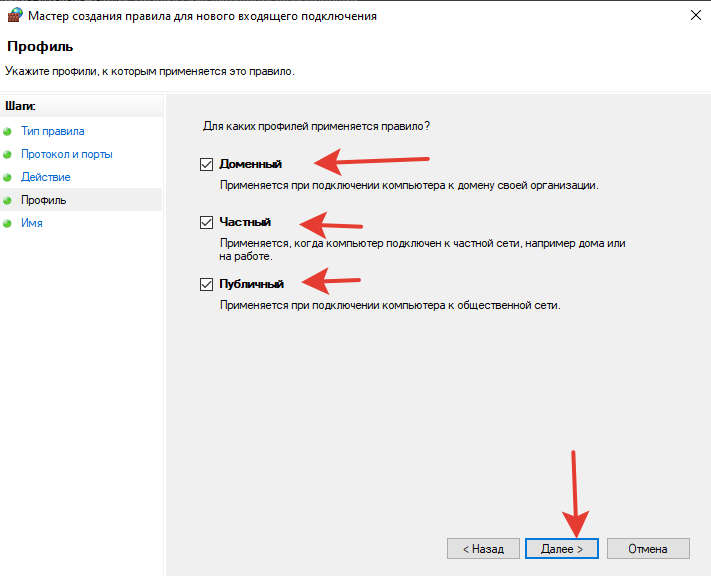Click the Публичный label text
711x576 pixels.
tap(252, 284)
